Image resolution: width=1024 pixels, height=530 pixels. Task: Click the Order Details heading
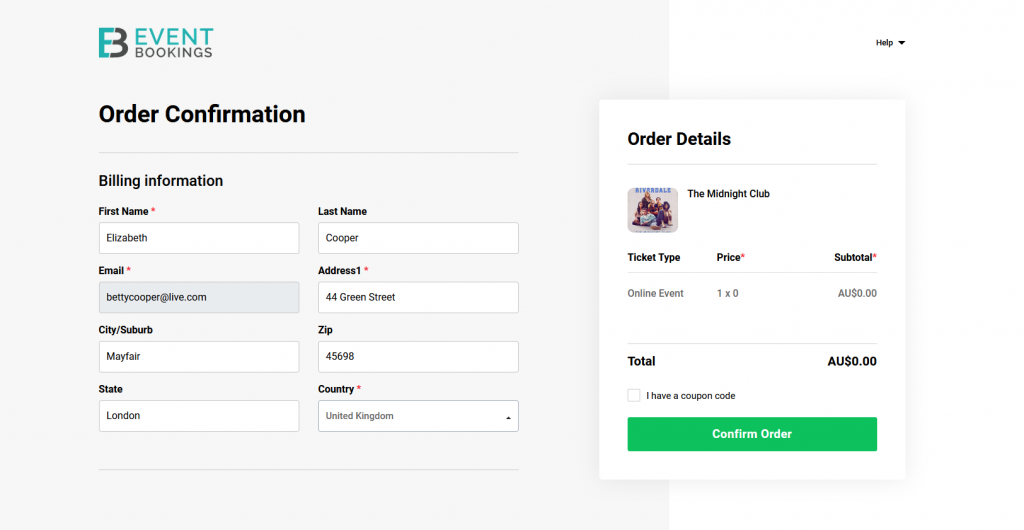[x=679, y=139]
